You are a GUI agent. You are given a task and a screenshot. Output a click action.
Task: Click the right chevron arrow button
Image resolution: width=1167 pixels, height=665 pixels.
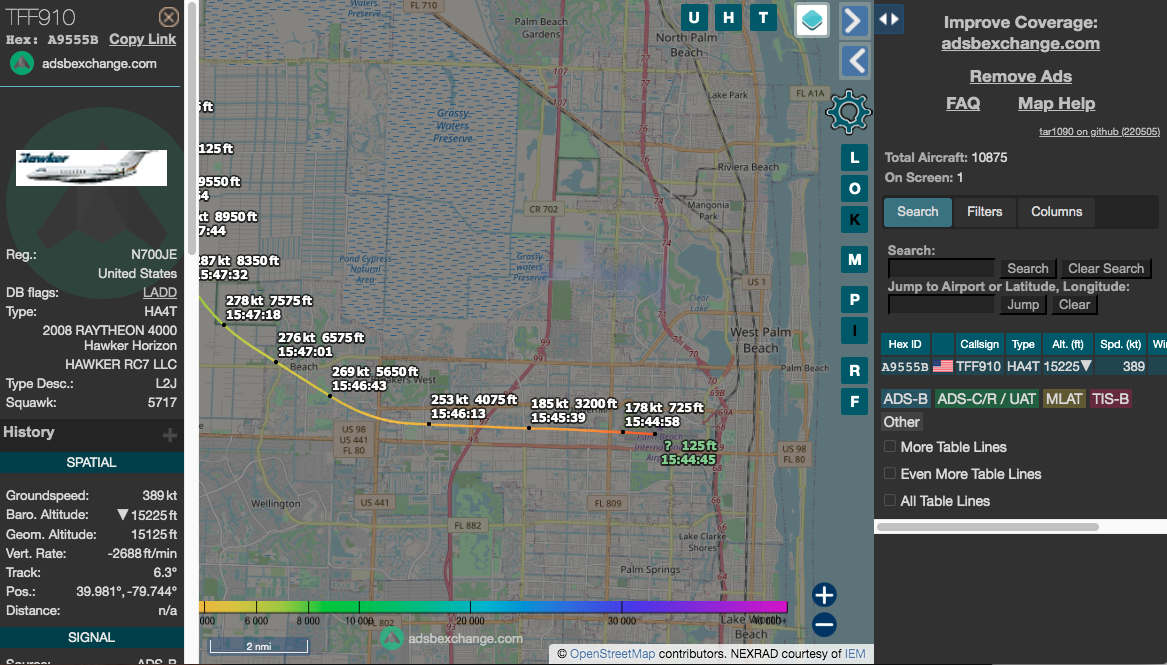pos(855,21)
